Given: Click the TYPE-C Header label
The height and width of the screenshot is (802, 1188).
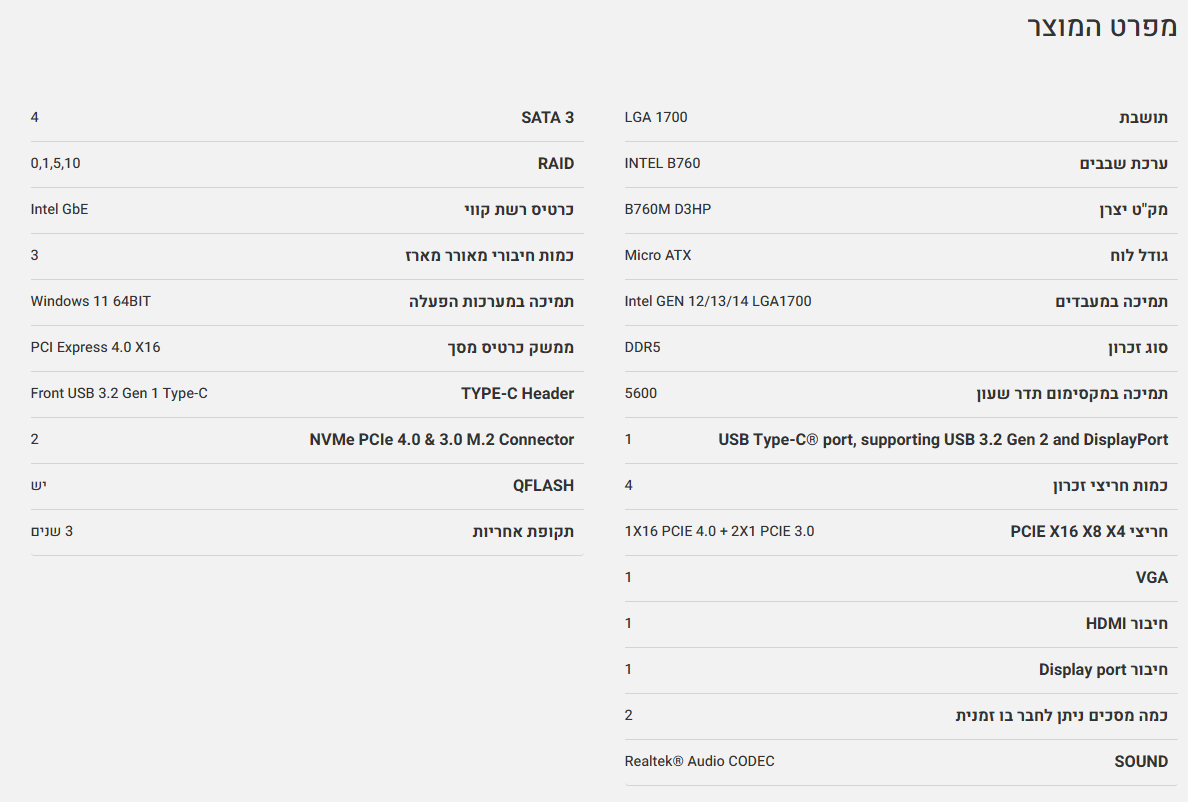Looking at the screenshot, I should pyautogui.click(x=517, y=394).
